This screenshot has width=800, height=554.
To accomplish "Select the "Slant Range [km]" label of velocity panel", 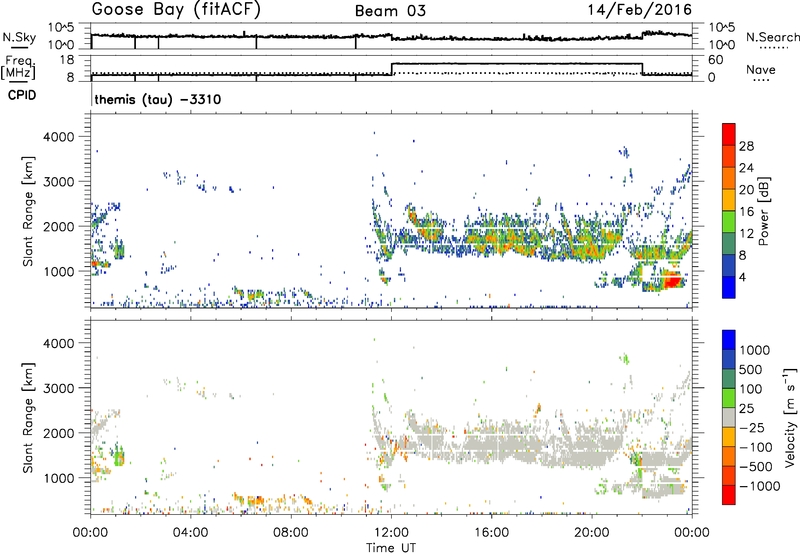I will pyautogui.click(x=28, y=417).
